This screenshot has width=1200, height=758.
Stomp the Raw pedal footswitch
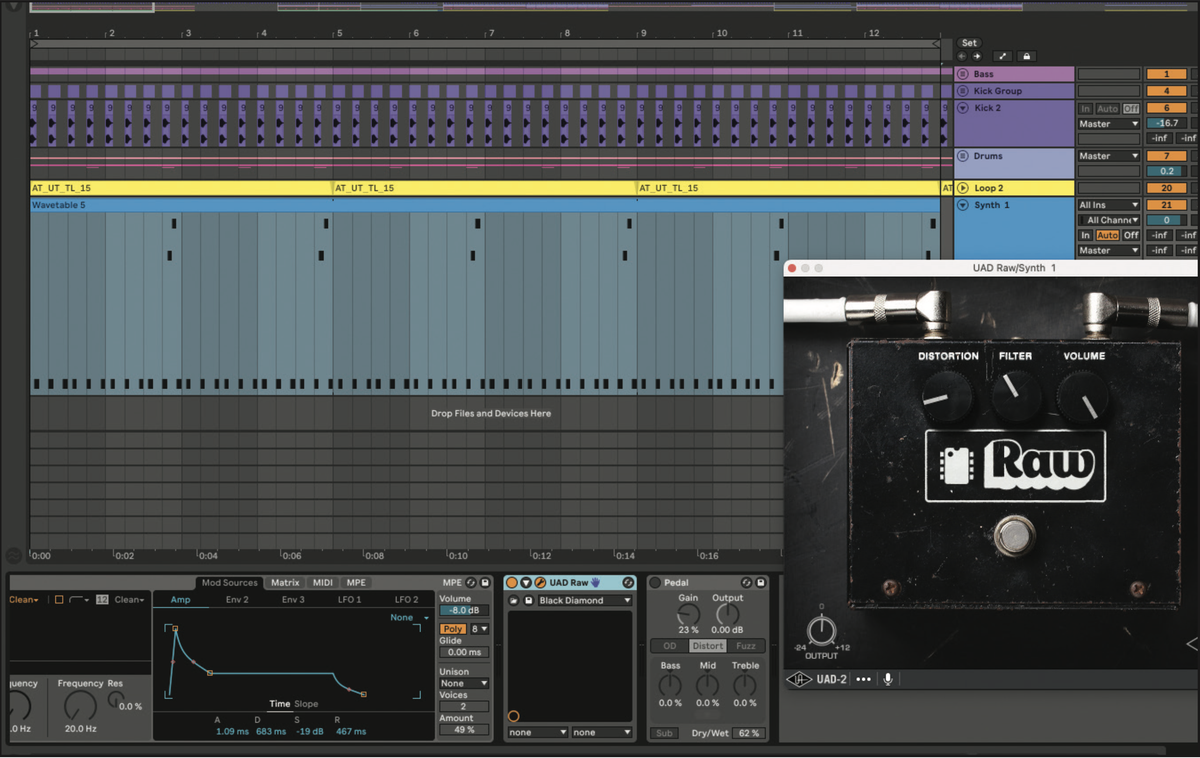(x=1016, y=535)
